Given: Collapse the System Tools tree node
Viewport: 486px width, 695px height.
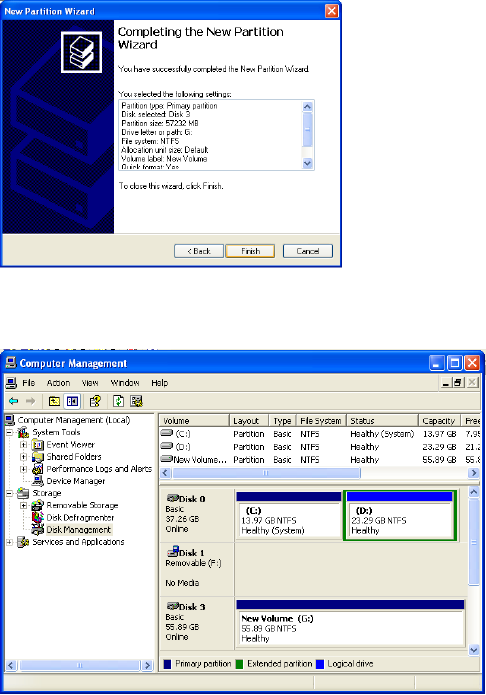Looking at the screenshot, I should [x=9, y=432].
